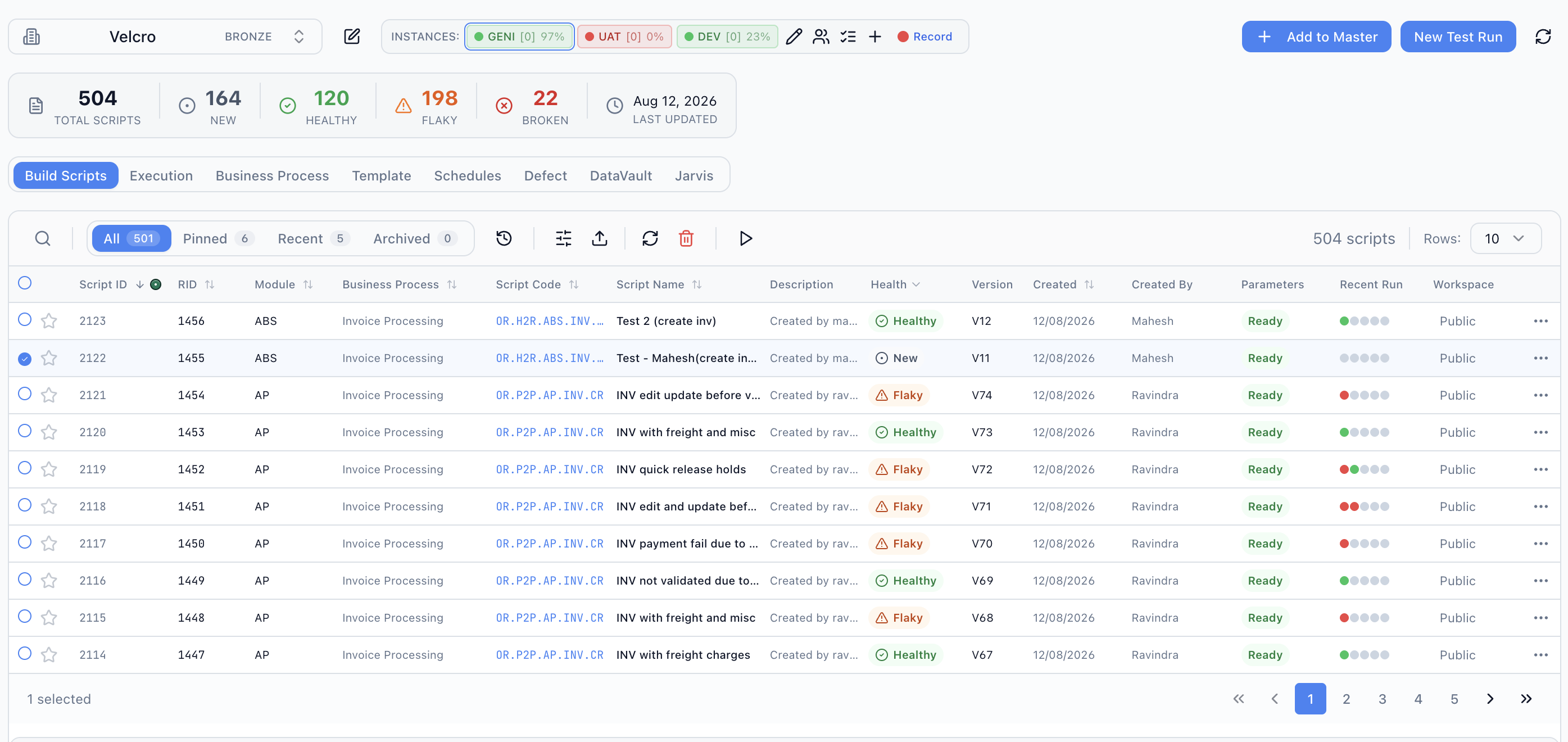Deselect the checked script 2122 checkbox
The image size is (1568, 742).
click(24, 359)
